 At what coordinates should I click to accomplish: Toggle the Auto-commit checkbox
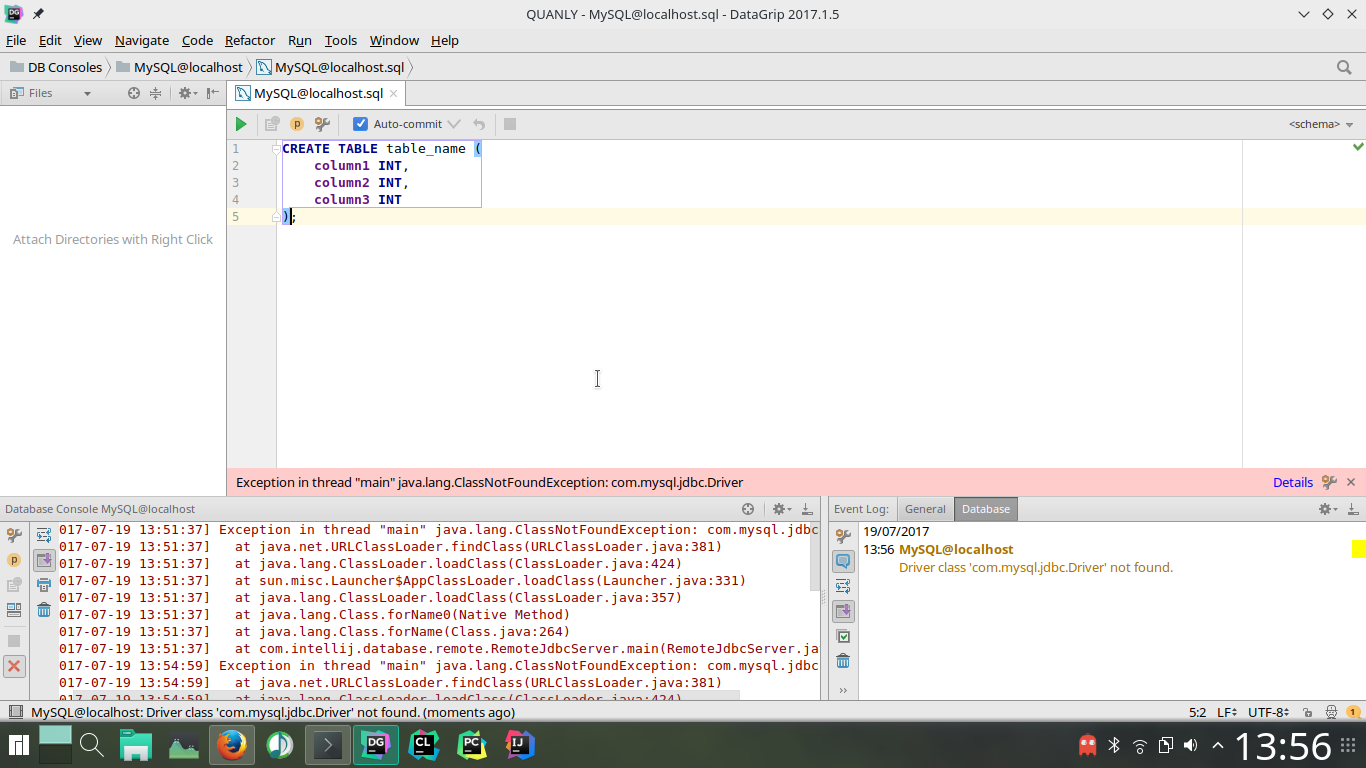[x=360, y=124]
